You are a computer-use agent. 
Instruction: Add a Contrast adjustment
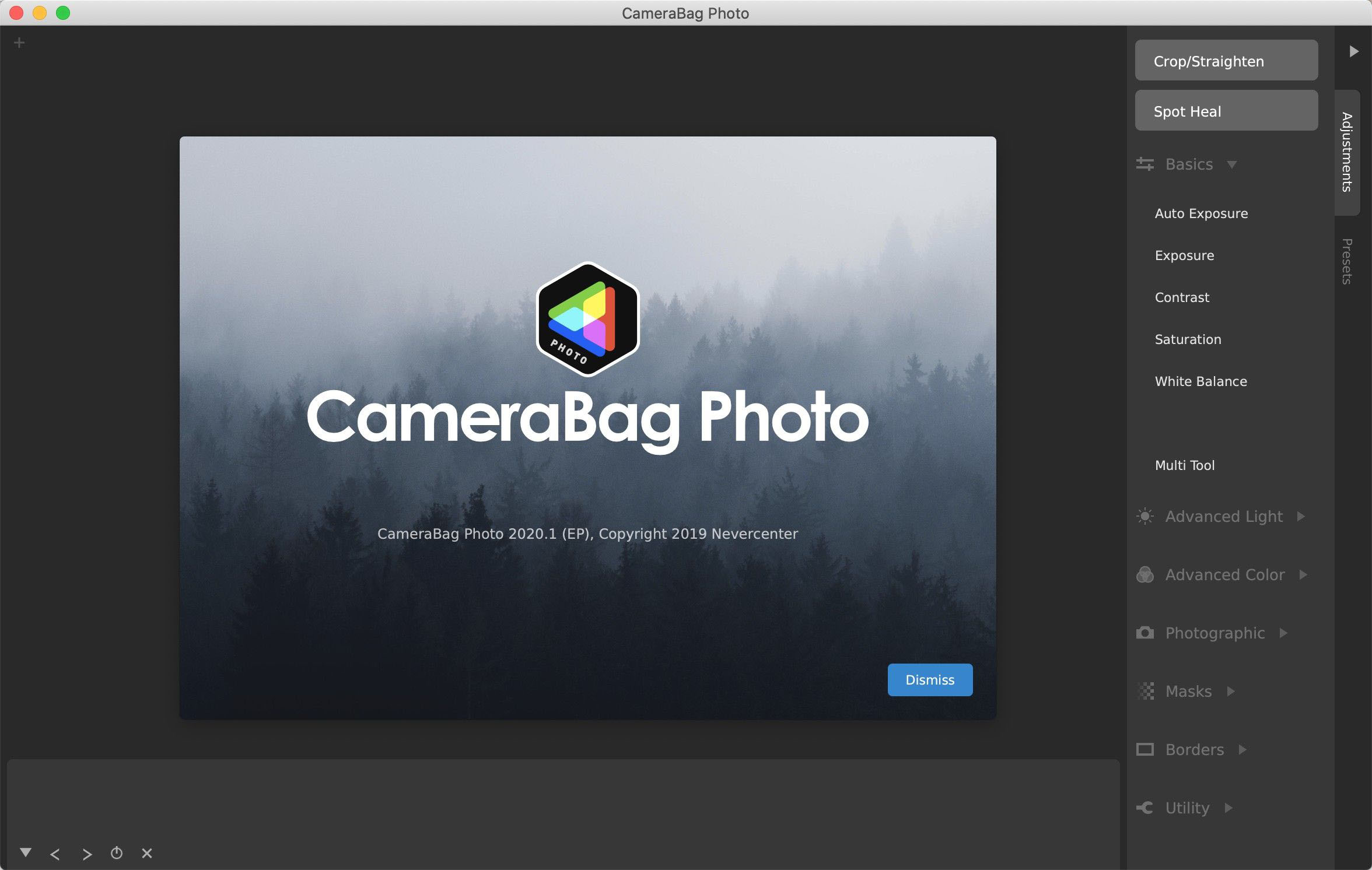[x=1182, y=297]
